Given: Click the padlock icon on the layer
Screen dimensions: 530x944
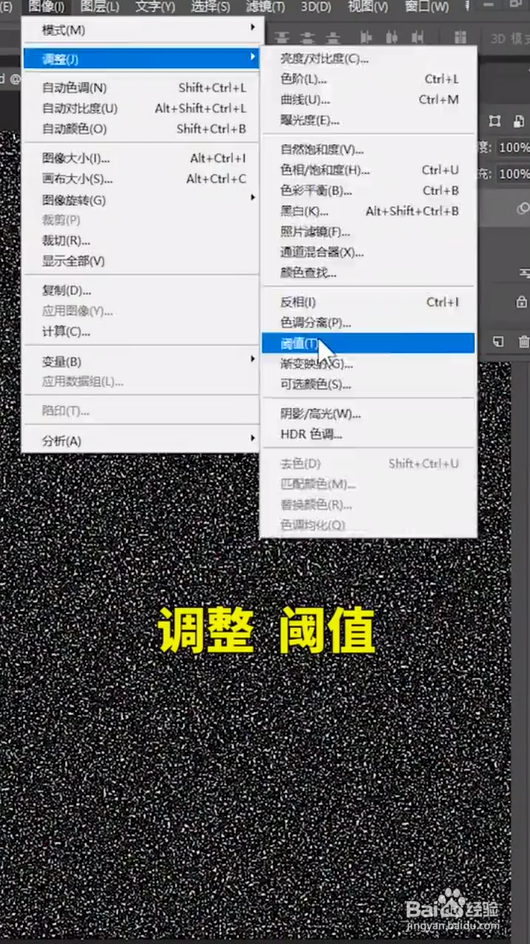Looking at the screenshot, I should [x=522, y=302].
